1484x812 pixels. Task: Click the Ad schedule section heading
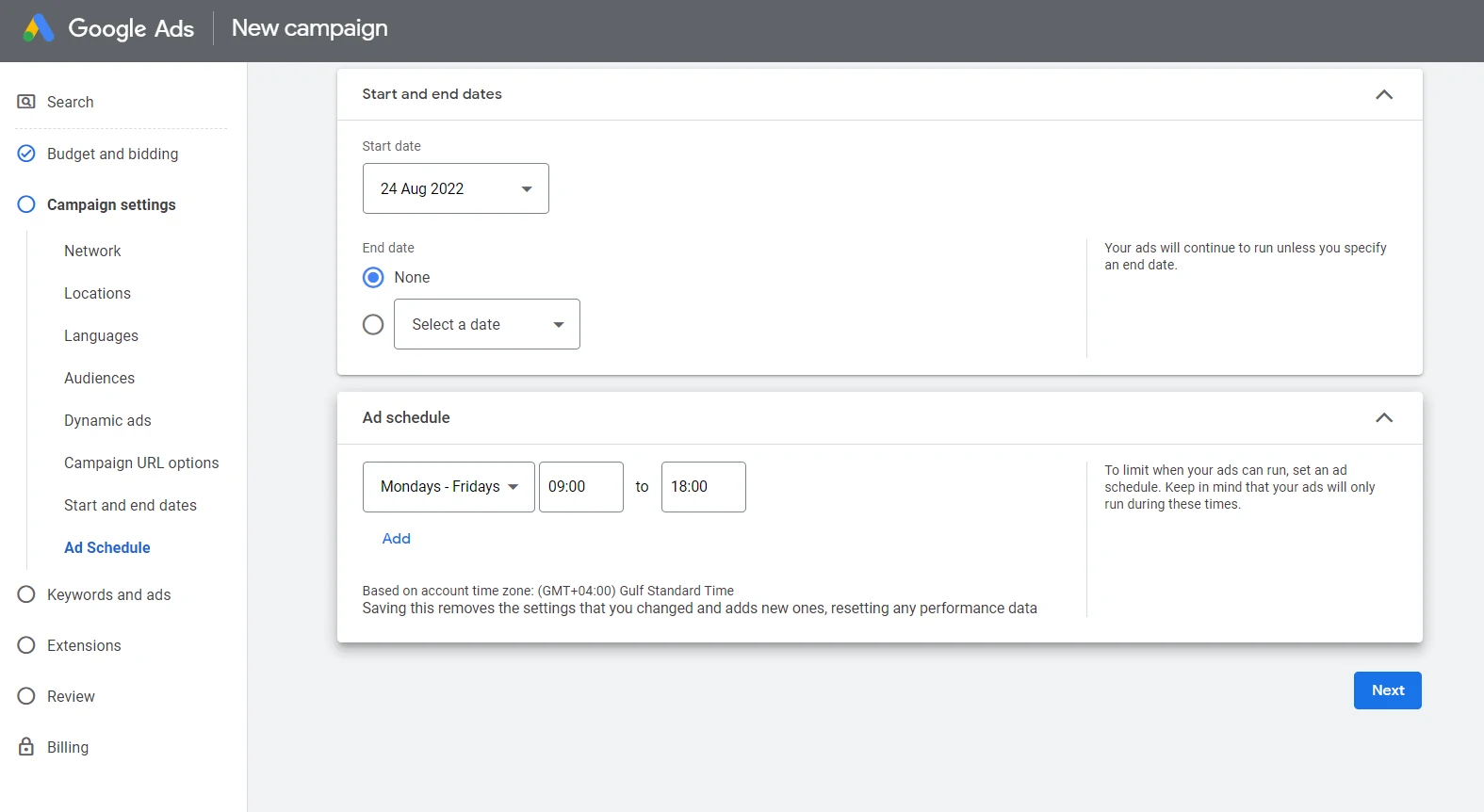[406, 417]
